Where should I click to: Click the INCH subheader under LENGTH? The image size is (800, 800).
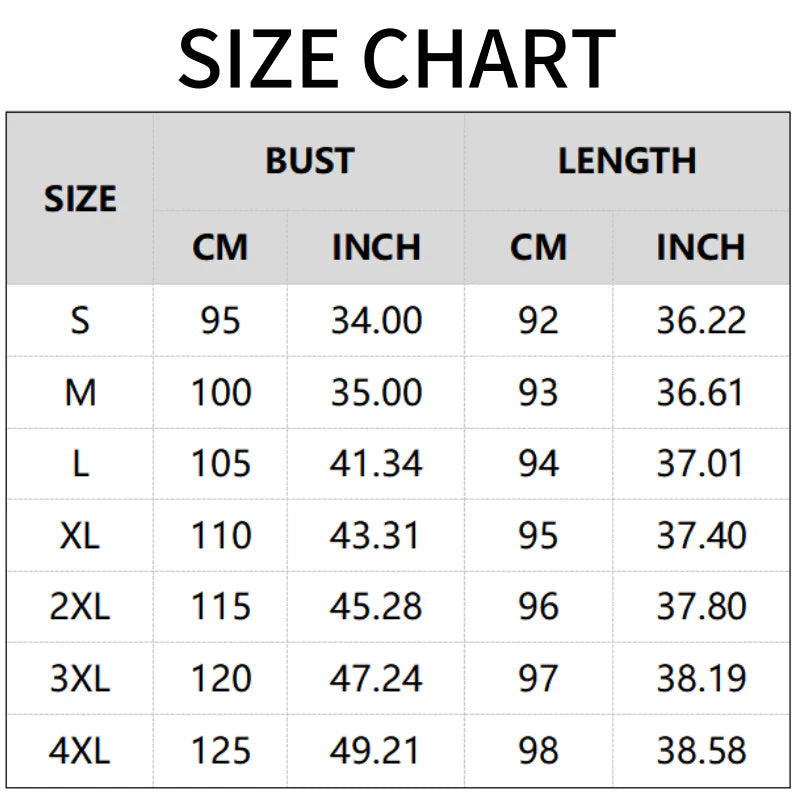[x=700, y=247]
